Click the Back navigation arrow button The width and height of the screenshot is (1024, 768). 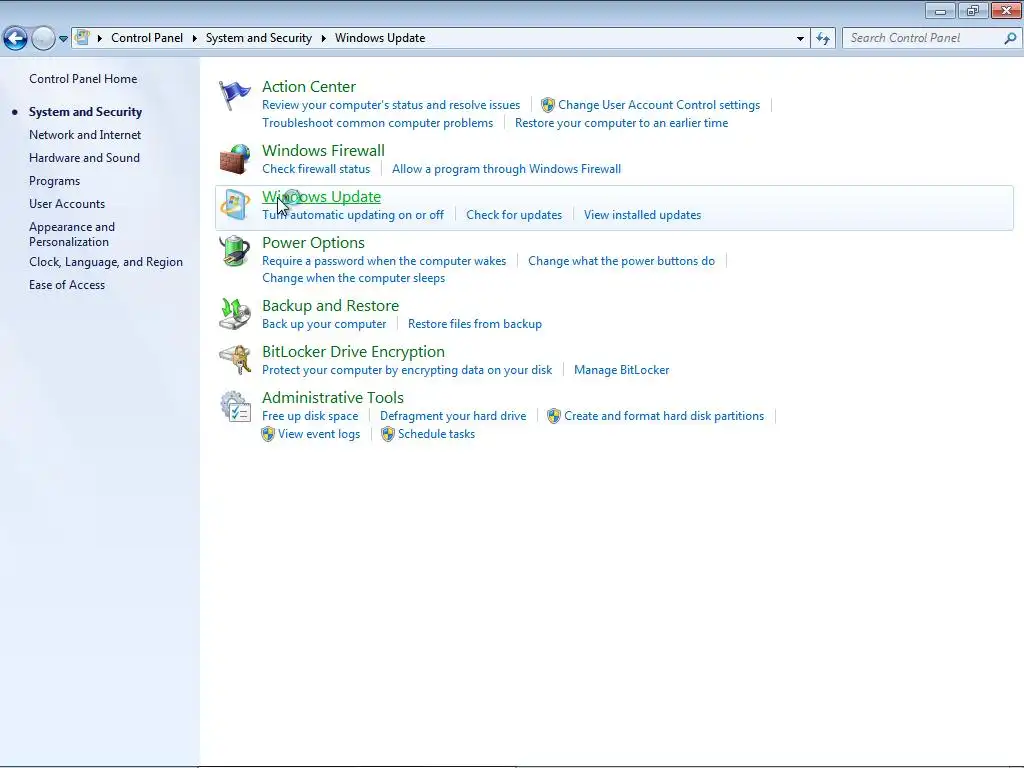(x=16, y=39)
